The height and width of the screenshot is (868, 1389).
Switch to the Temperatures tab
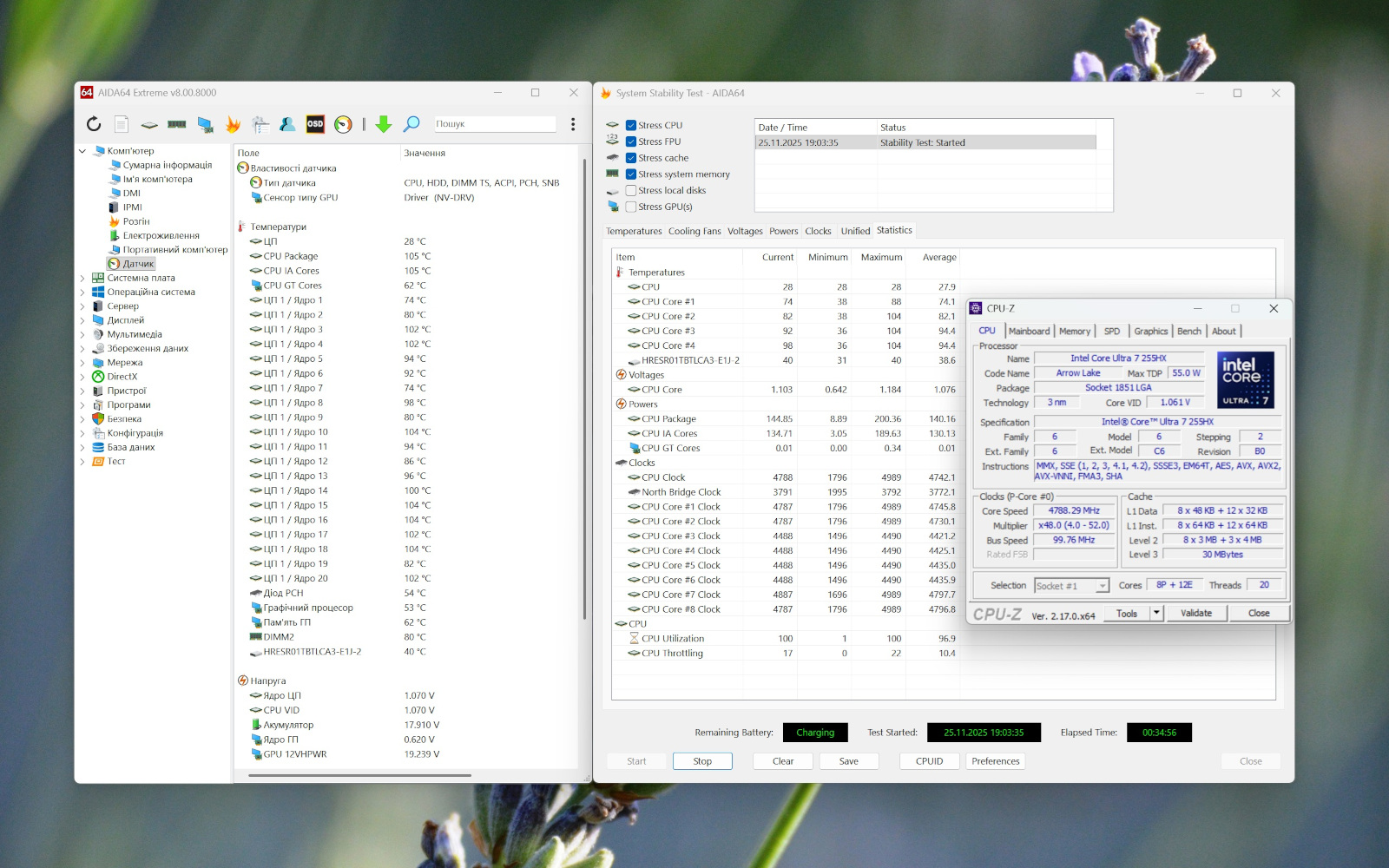[634, 232]
